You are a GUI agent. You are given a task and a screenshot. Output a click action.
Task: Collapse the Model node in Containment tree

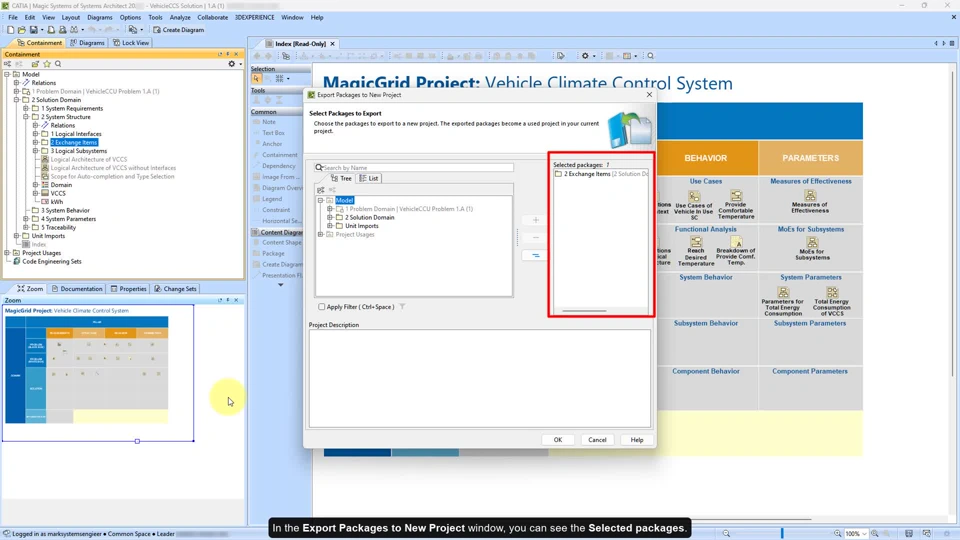(7, 74)
